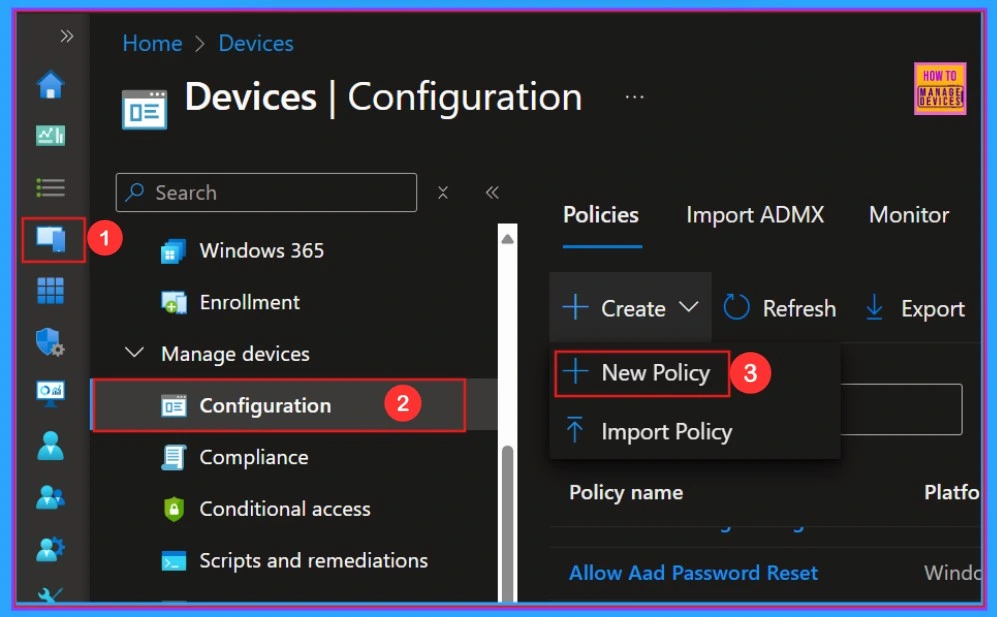Click the Enrollment icon
This screenshot has width=997, height=617.
(174, 303)
